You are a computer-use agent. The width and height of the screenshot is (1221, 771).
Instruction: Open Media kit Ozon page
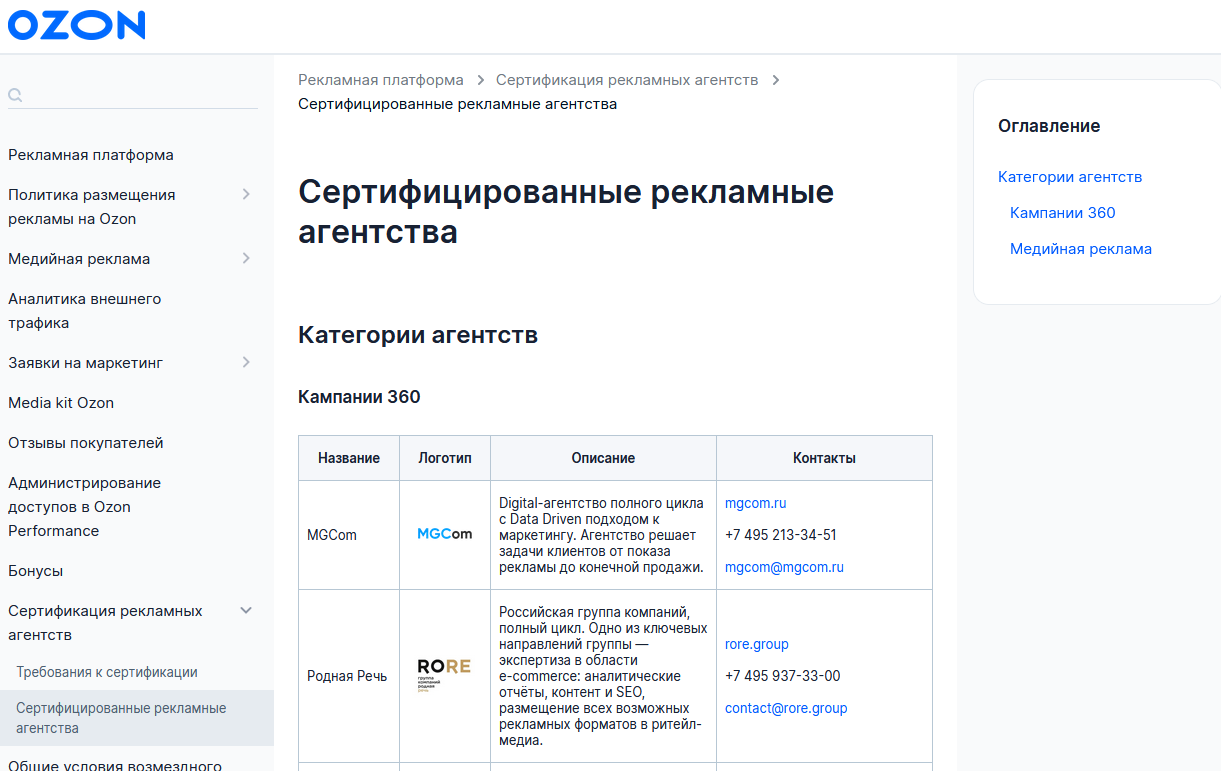[61, 403]
